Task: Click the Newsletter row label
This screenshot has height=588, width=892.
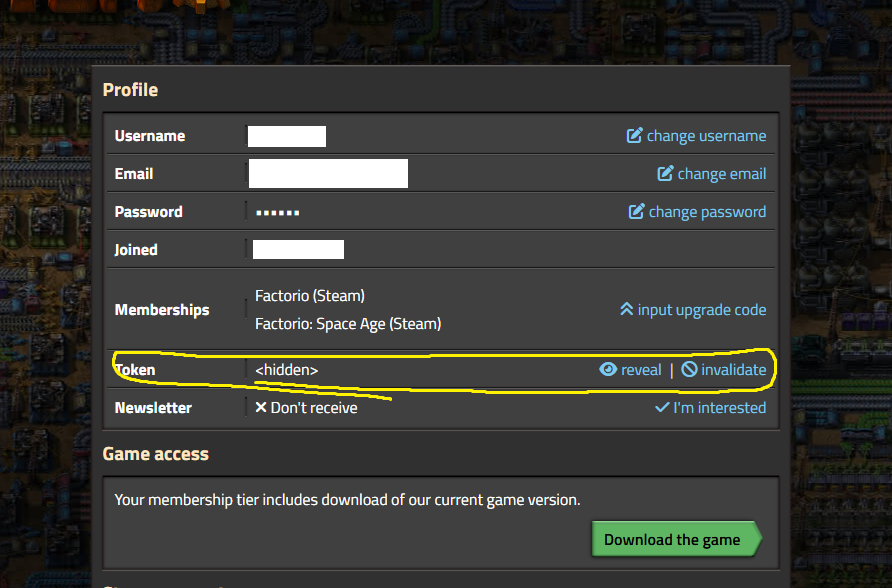Action: [153, 408]
